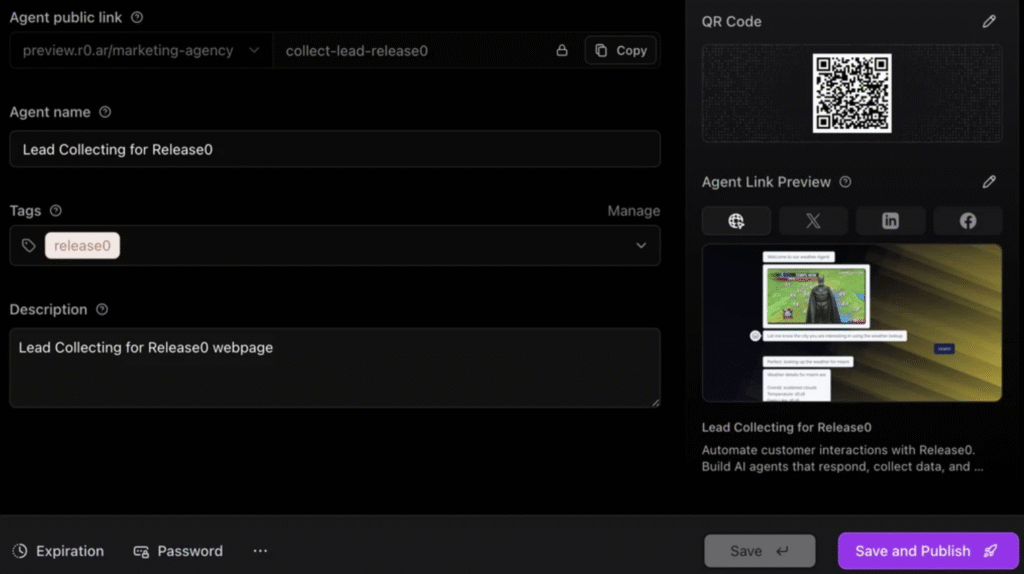Edit the Agent Link Preview with pencil icon

click(989, 182)
